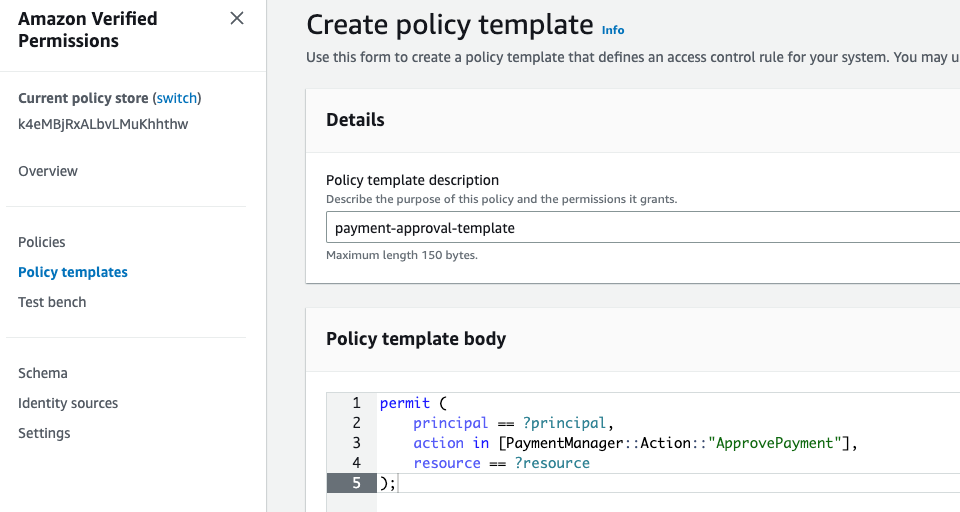Click the policy store ID text

[x=103, y=124]
